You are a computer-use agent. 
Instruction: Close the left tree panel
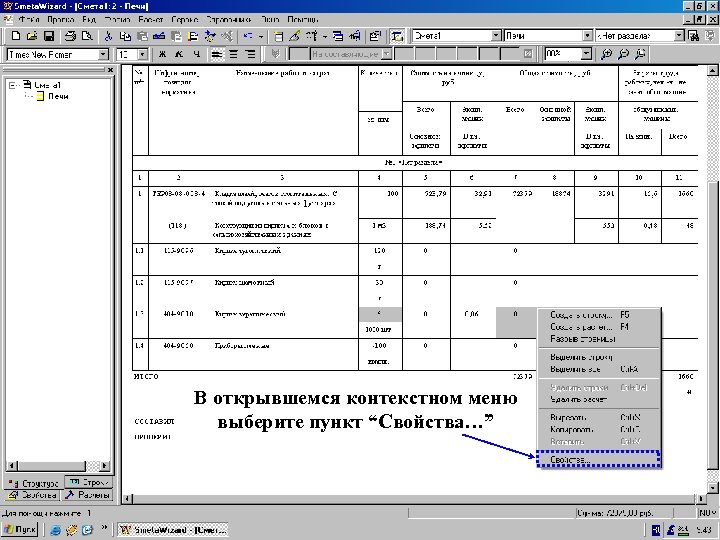point(110,70)
